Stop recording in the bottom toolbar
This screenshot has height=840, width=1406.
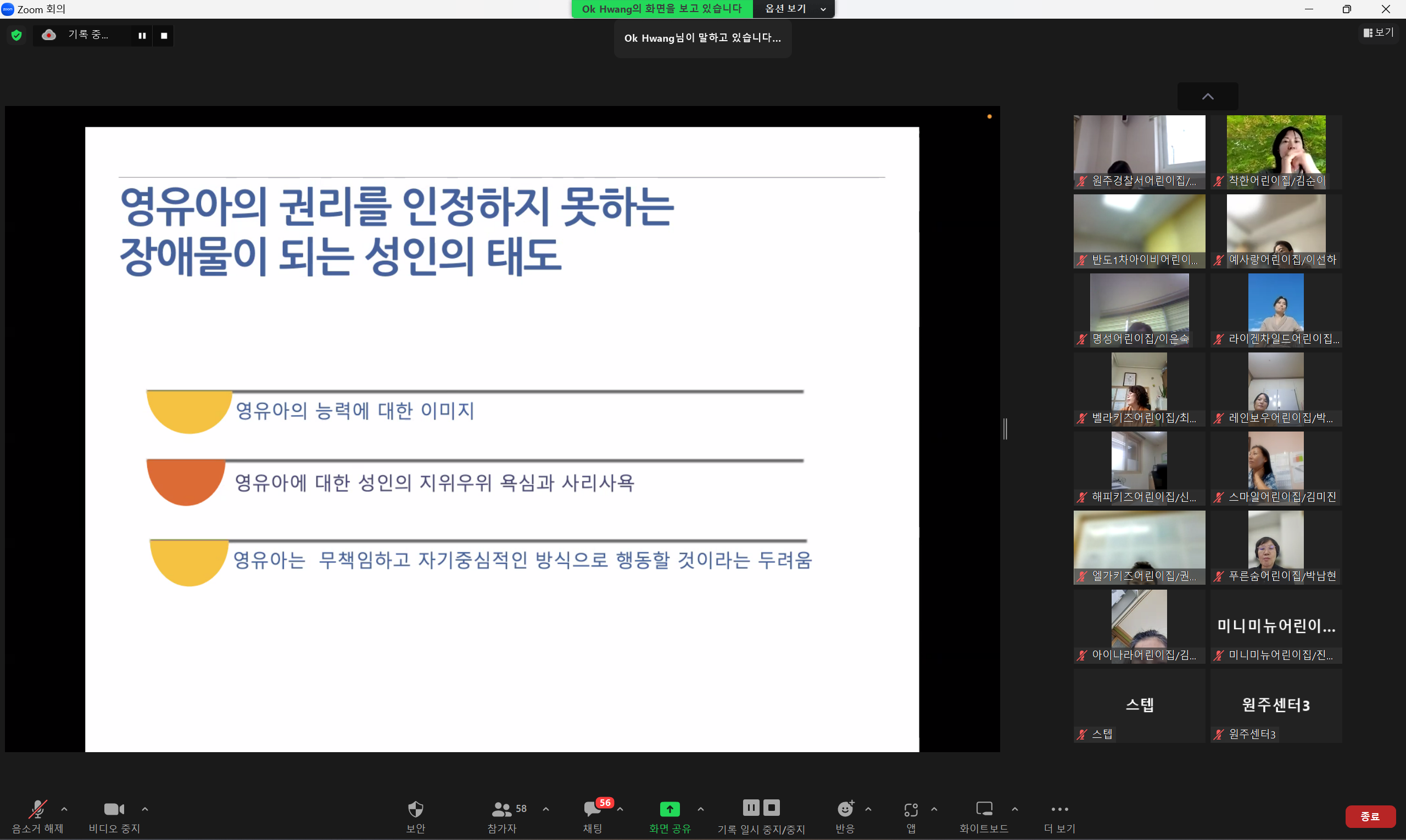click(771, 808)
